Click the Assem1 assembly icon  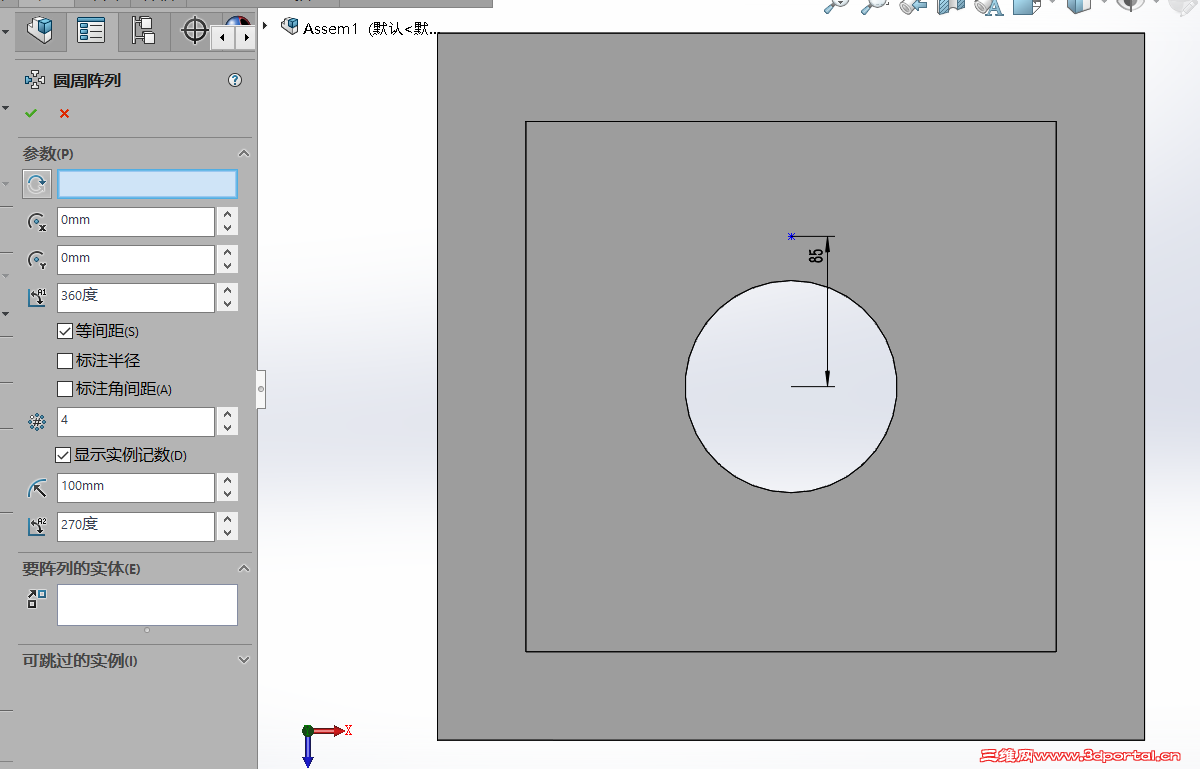[x=290, y=27]
